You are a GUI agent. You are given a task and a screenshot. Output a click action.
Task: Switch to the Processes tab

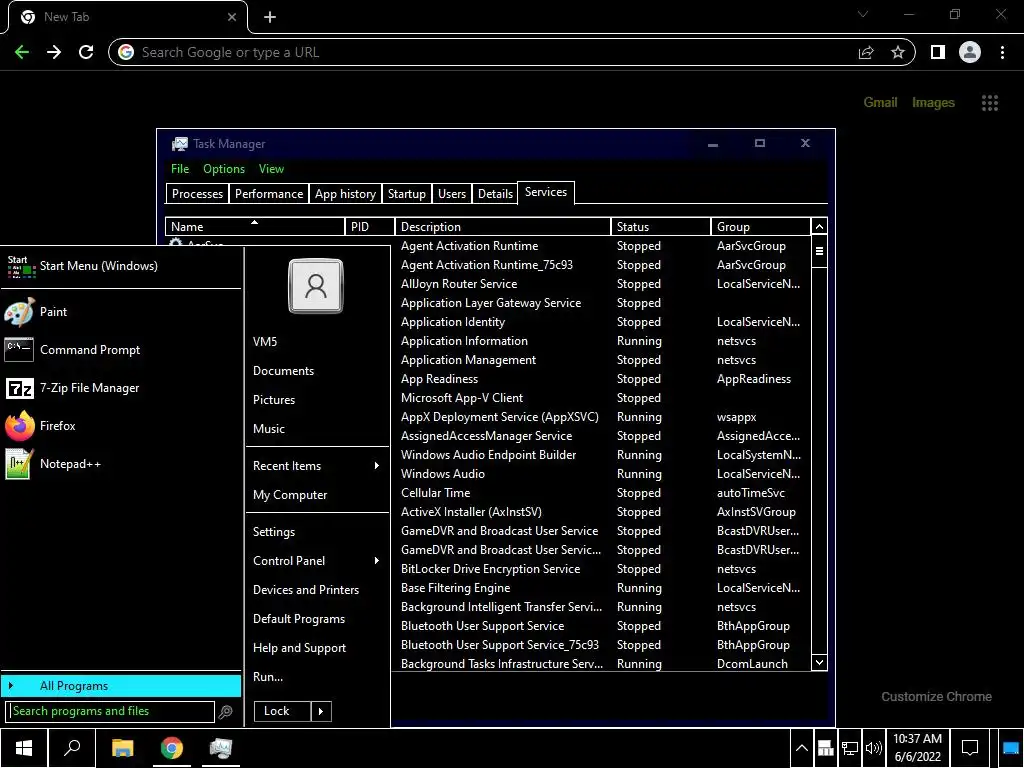(197, 194)
